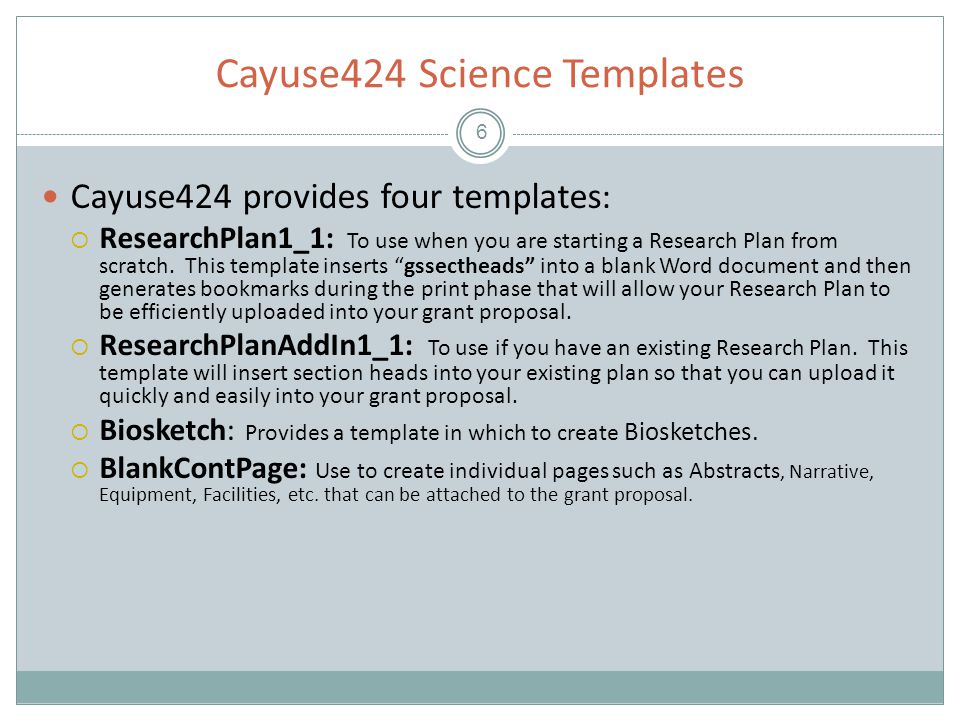Click the empty gray area below the bullets
Screen dimensions: 960x720
pos(480,588)
